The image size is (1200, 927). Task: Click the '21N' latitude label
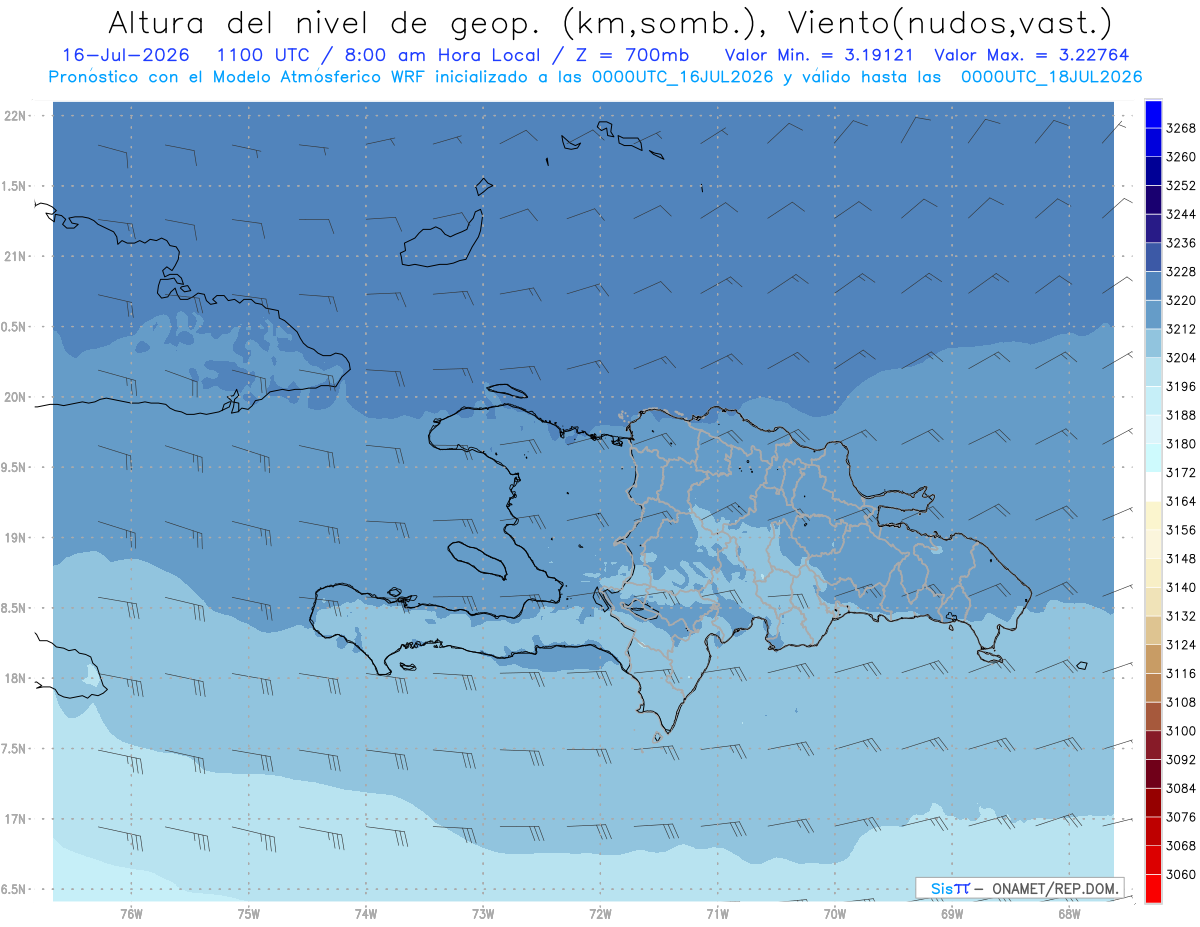click(17, 257)
